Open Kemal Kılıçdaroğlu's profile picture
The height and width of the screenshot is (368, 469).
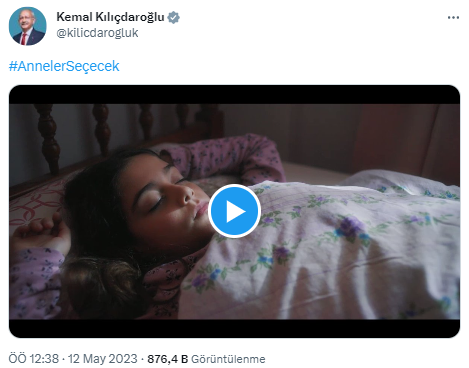pos(28,26)
